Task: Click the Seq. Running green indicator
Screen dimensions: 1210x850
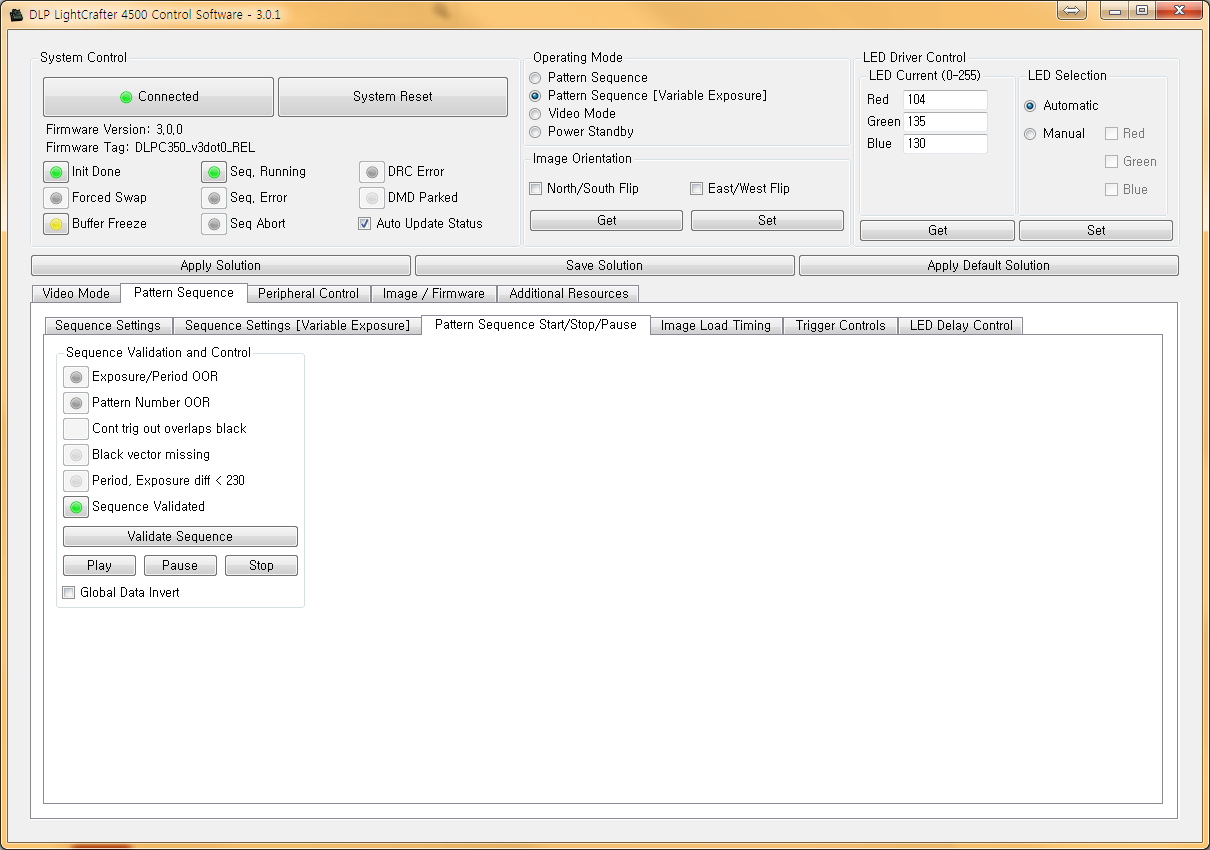Action: [214, 172]
